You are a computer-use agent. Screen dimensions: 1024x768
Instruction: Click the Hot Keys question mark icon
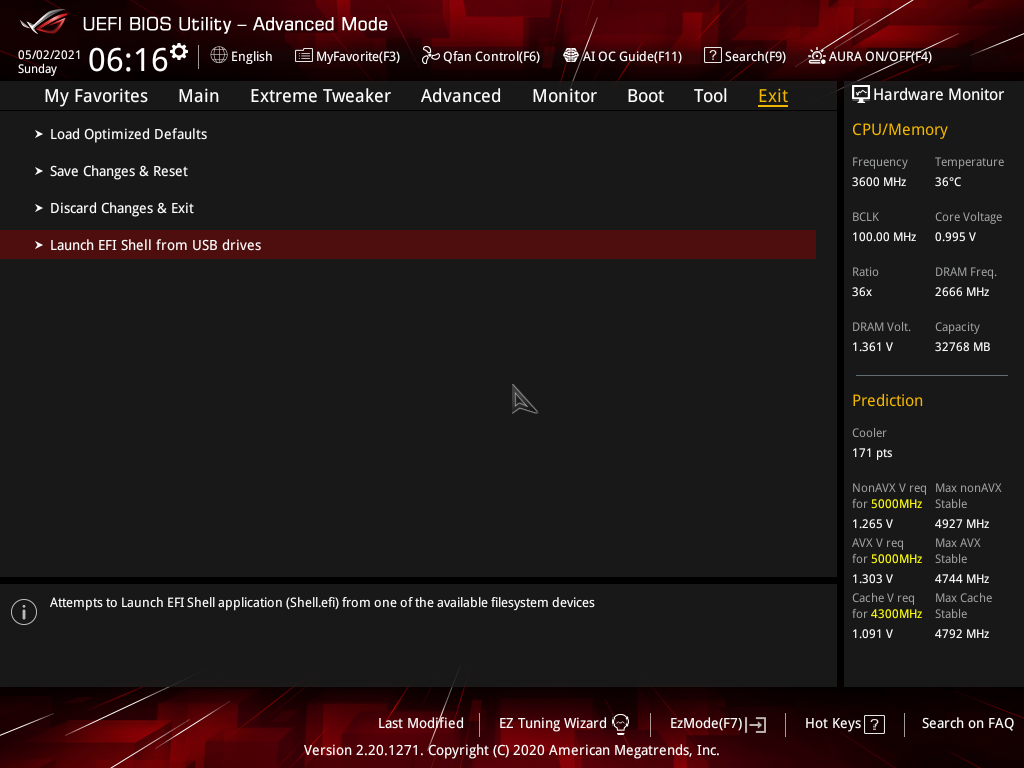(874, 724)
